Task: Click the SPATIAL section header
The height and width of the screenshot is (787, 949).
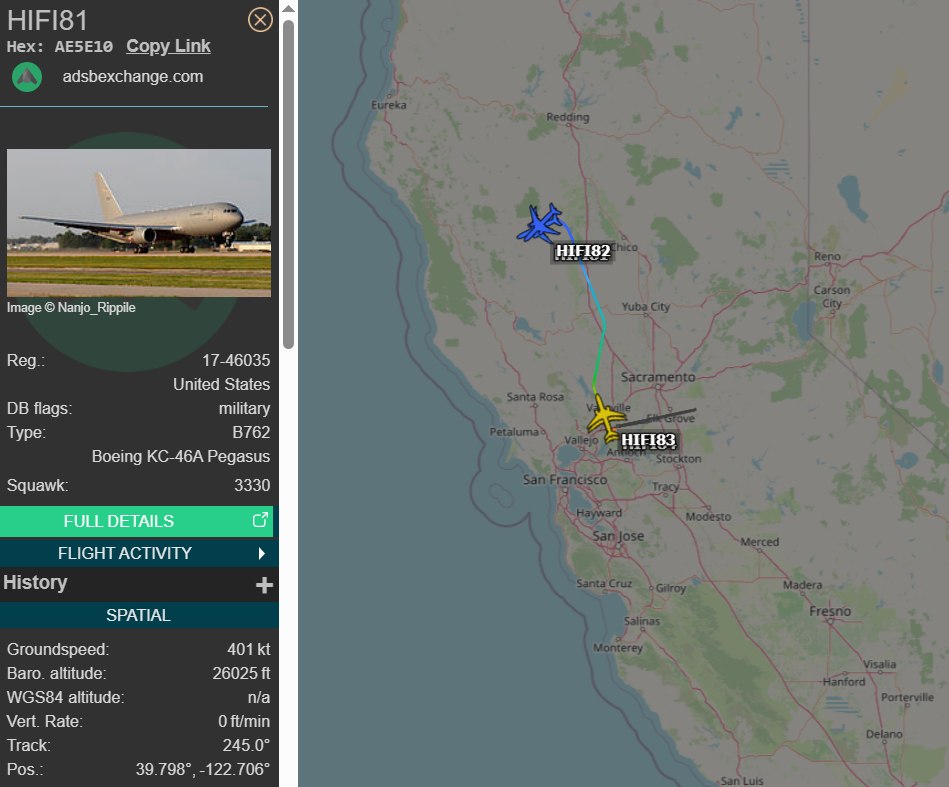Action: point(139,615)
